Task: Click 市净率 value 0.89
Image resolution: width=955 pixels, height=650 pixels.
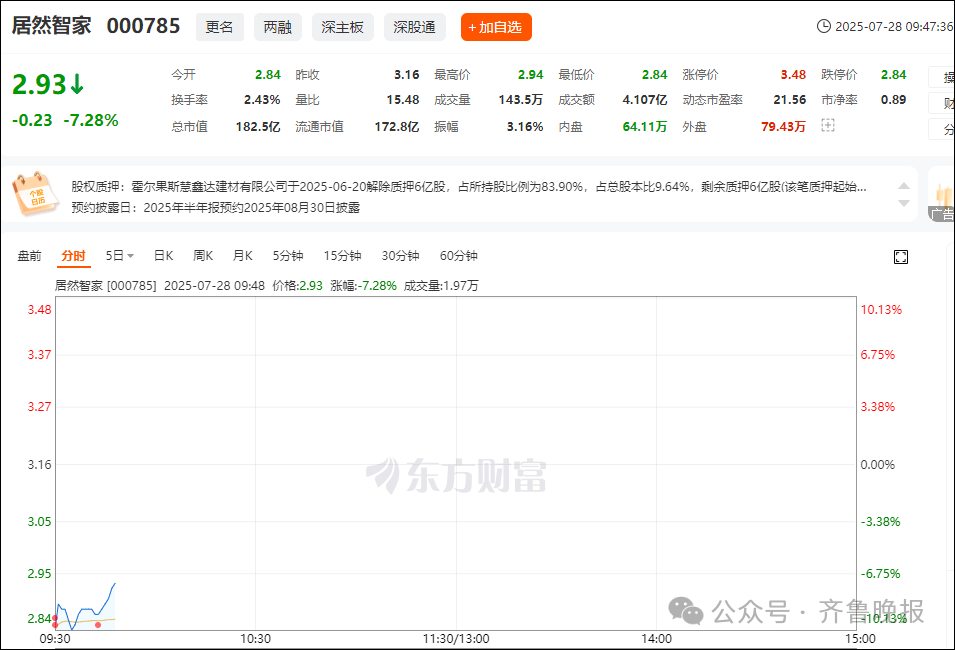Action: pyautogui.click(x=893, y=100)
